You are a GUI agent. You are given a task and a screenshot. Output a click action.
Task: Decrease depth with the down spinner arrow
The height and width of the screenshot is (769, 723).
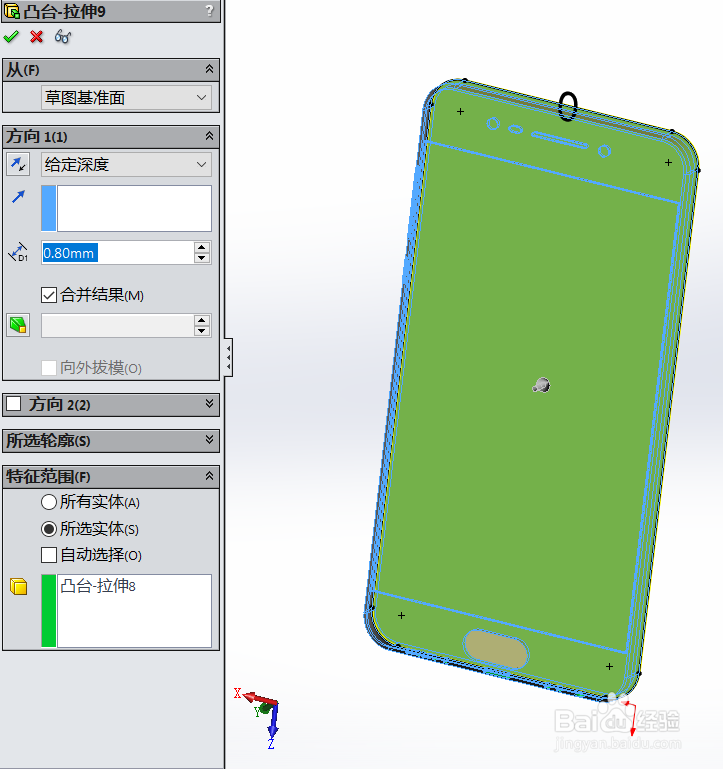point(202,258)
